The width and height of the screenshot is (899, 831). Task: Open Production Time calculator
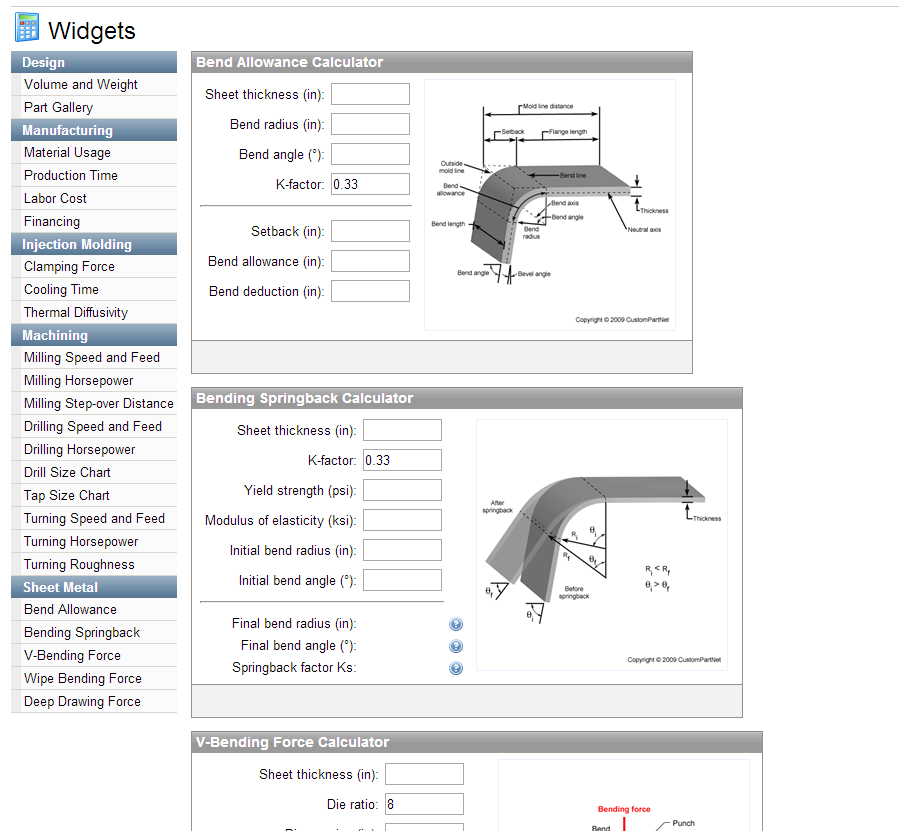tap(71, 175)
